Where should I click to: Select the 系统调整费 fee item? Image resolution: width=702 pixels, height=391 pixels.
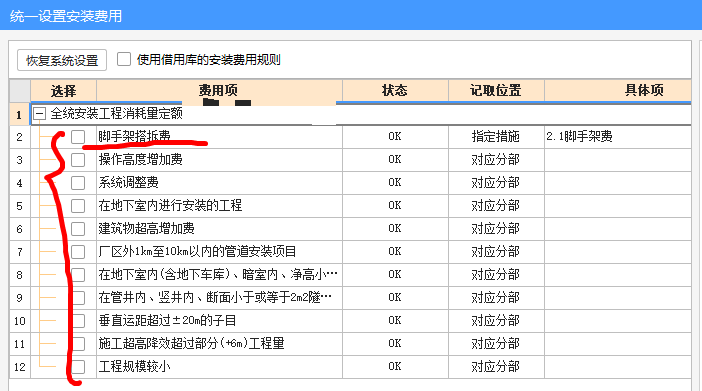[128, 182]
